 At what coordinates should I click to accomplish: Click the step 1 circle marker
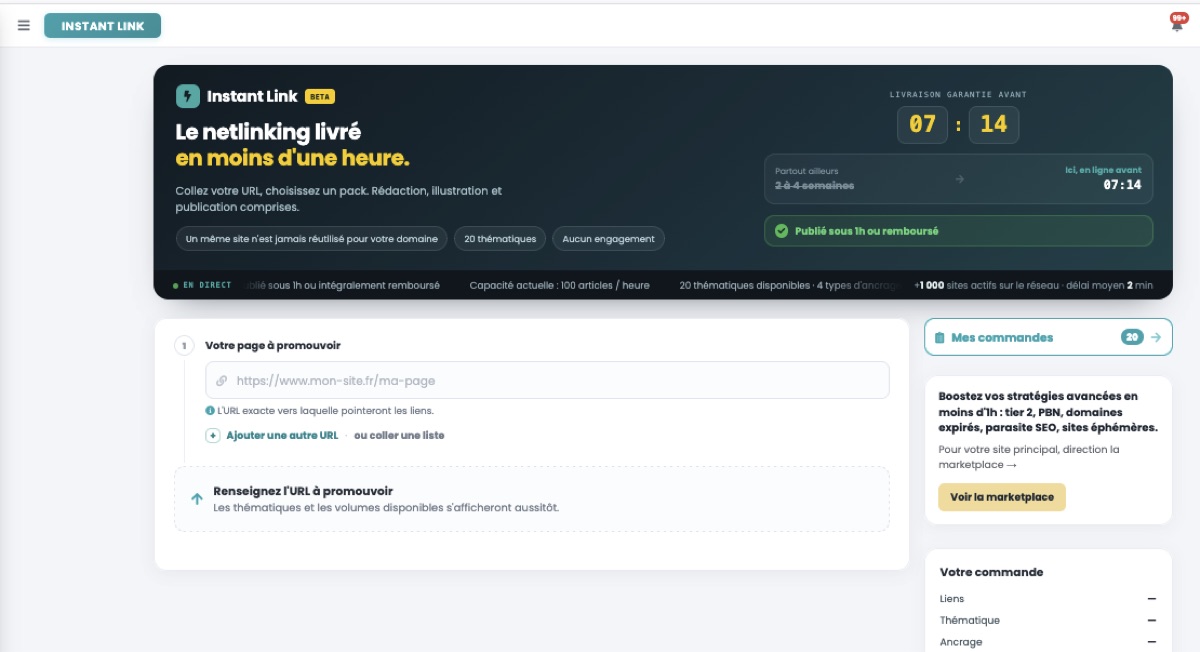point(184,345)
